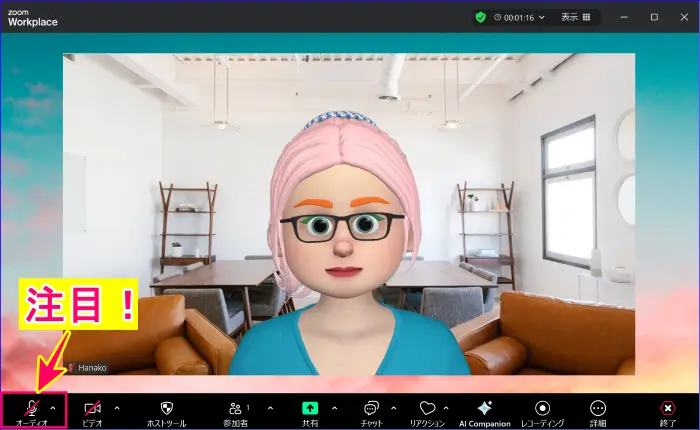Open the チャット chat panel
This screenshot has width=700, height=430.
coord(371,408)
